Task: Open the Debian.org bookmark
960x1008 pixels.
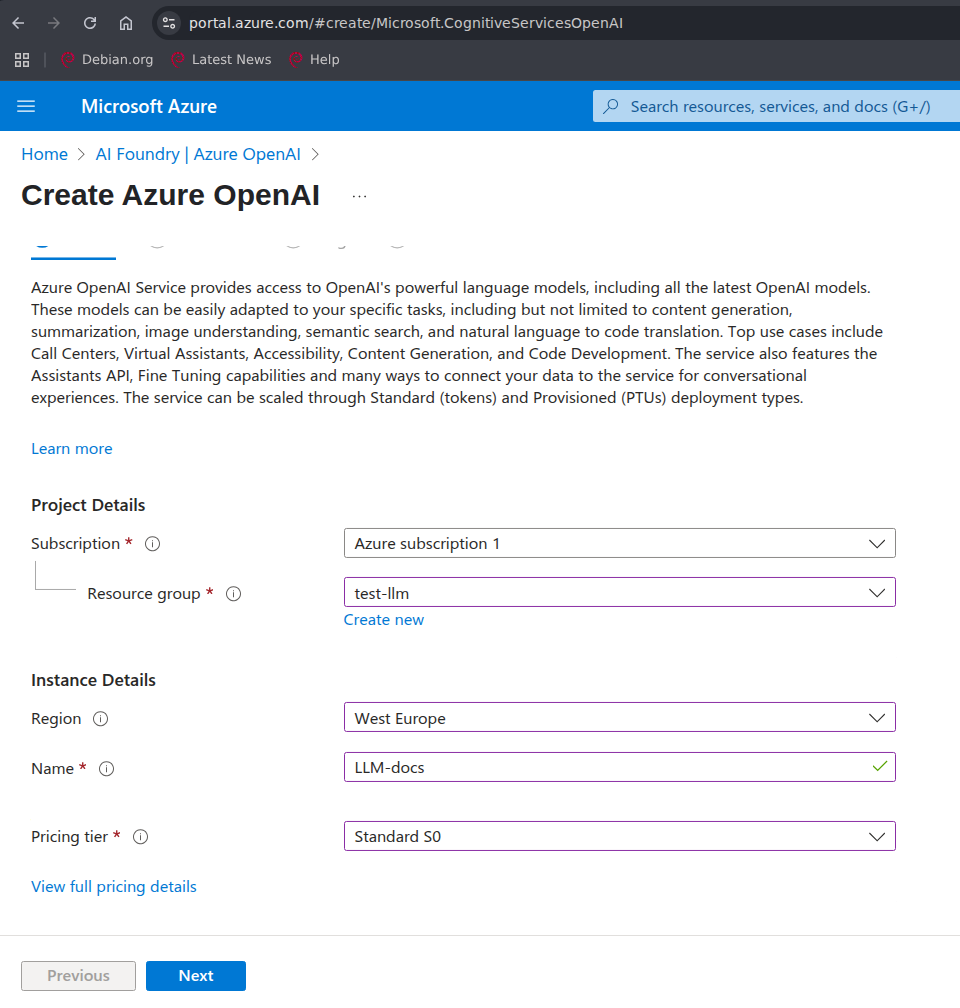Action: tap(108, 60)
